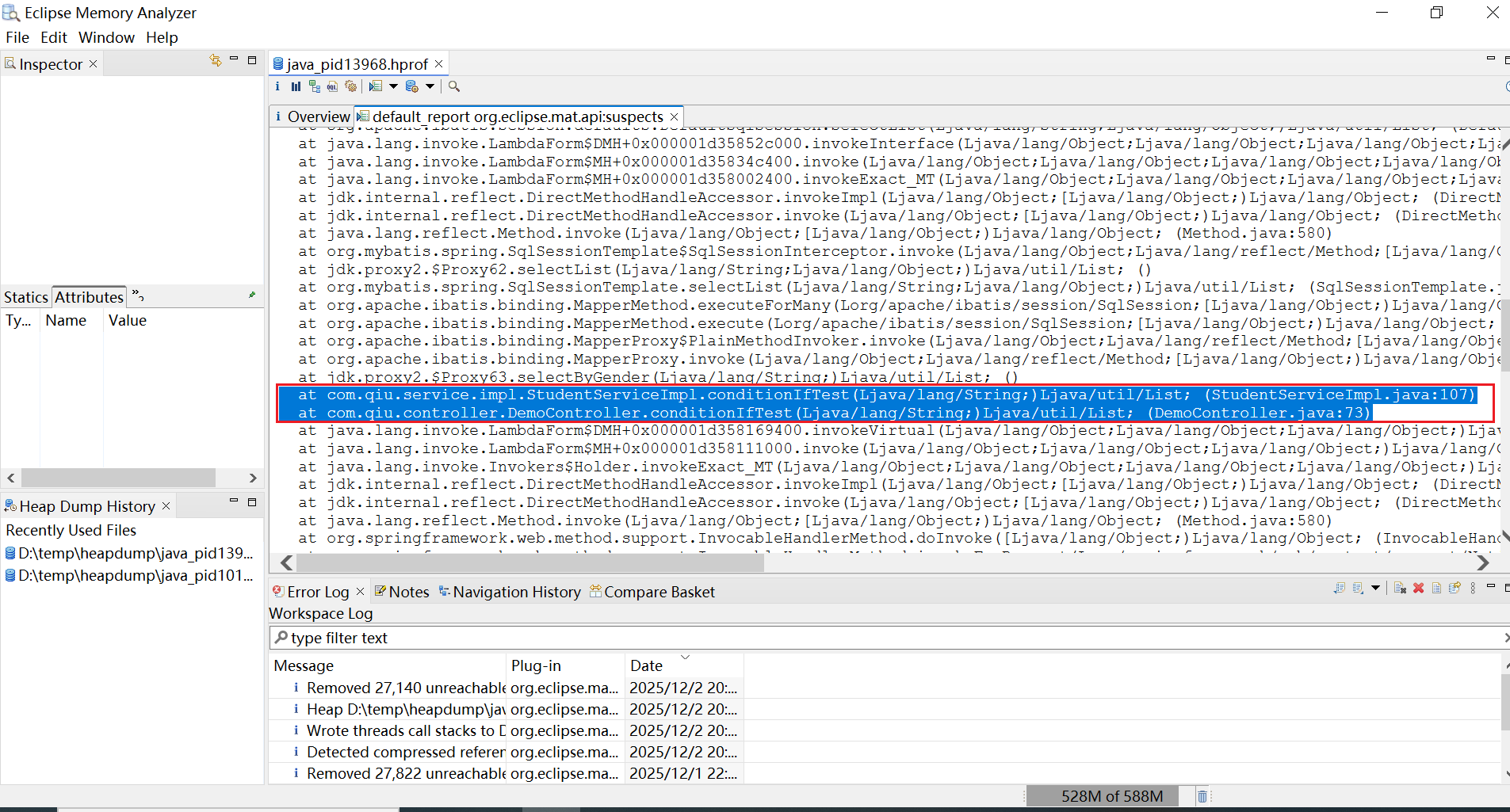
Task: Click the report horizontal scroll left arrow
Action: [287, 562]
